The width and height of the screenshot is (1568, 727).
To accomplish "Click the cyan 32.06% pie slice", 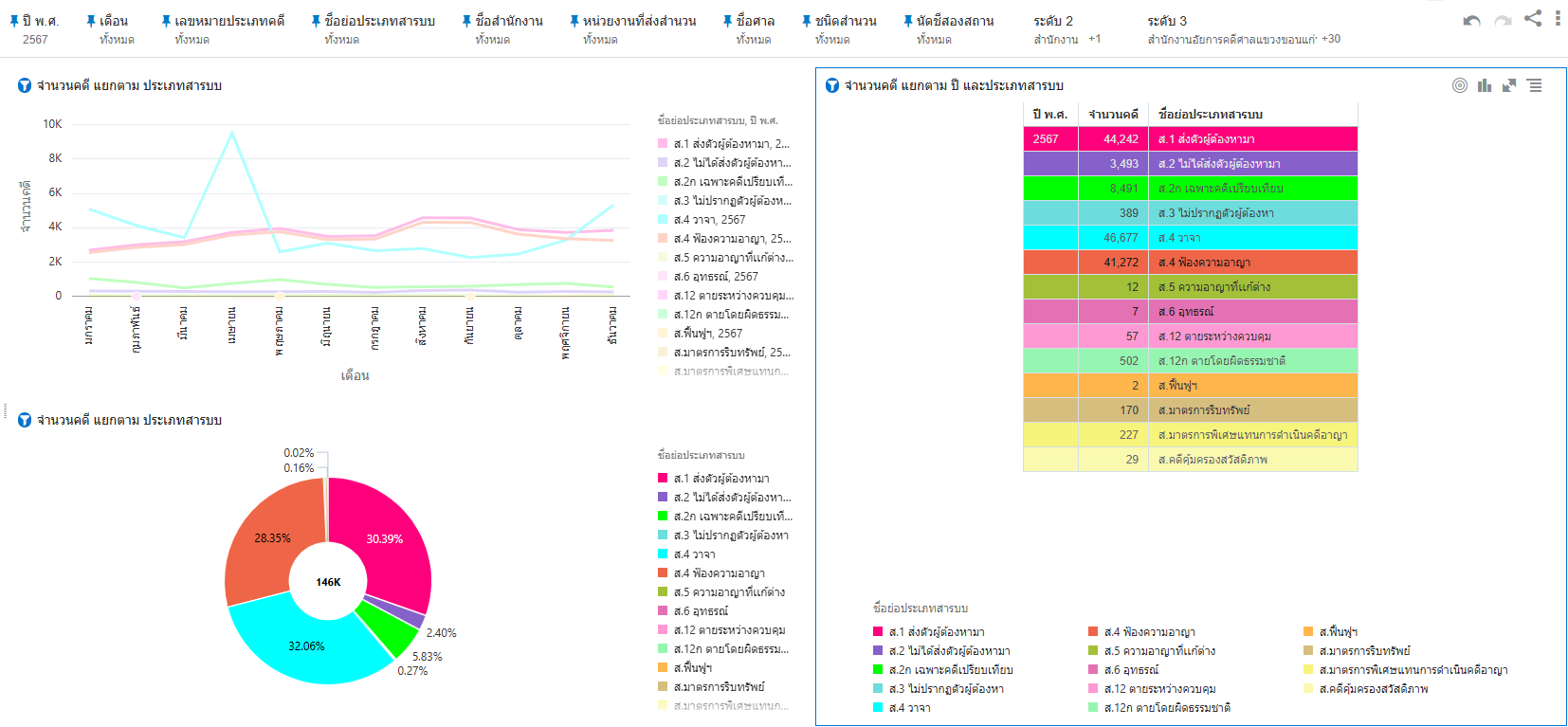I will pos(303,645).
